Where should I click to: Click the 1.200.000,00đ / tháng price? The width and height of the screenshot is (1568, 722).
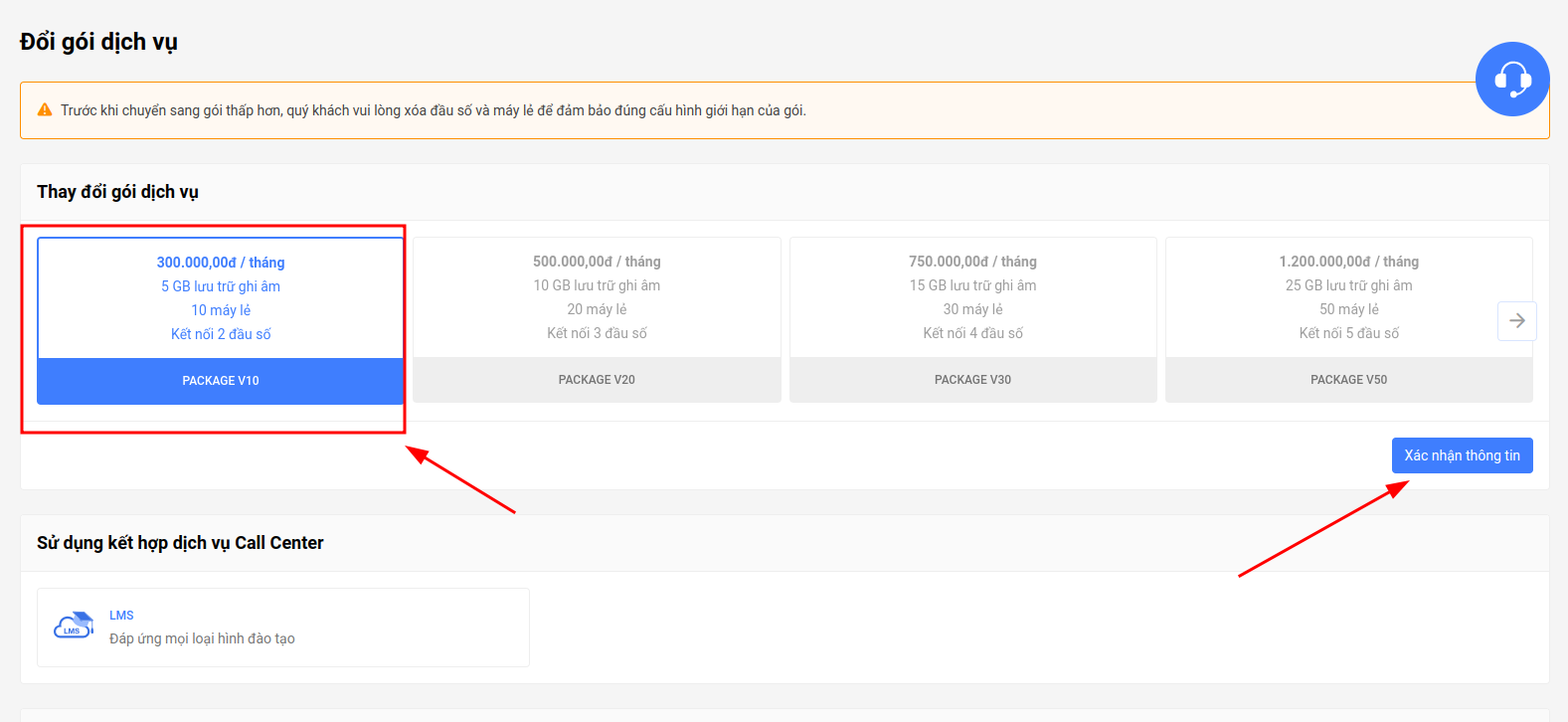pyautogui.click(x=1349, y=262)
